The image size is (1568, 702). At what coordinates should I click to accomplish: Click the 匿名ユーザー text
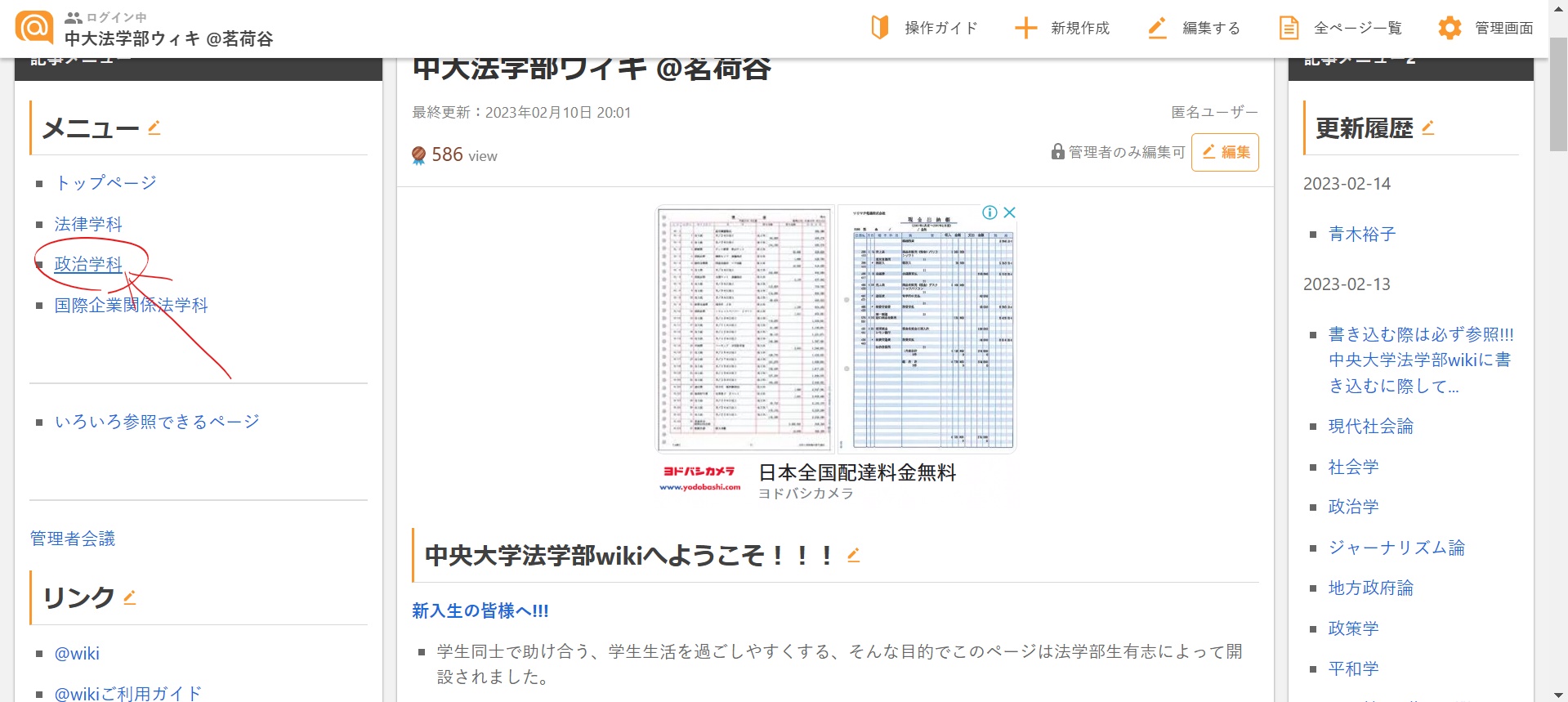pos(1214,112)
